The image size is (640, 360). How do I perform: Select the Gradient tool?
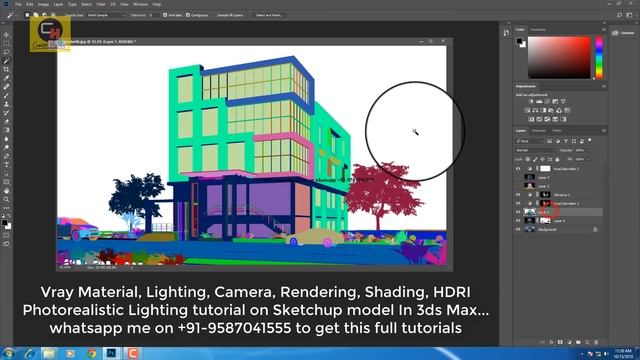coord(6,130)
